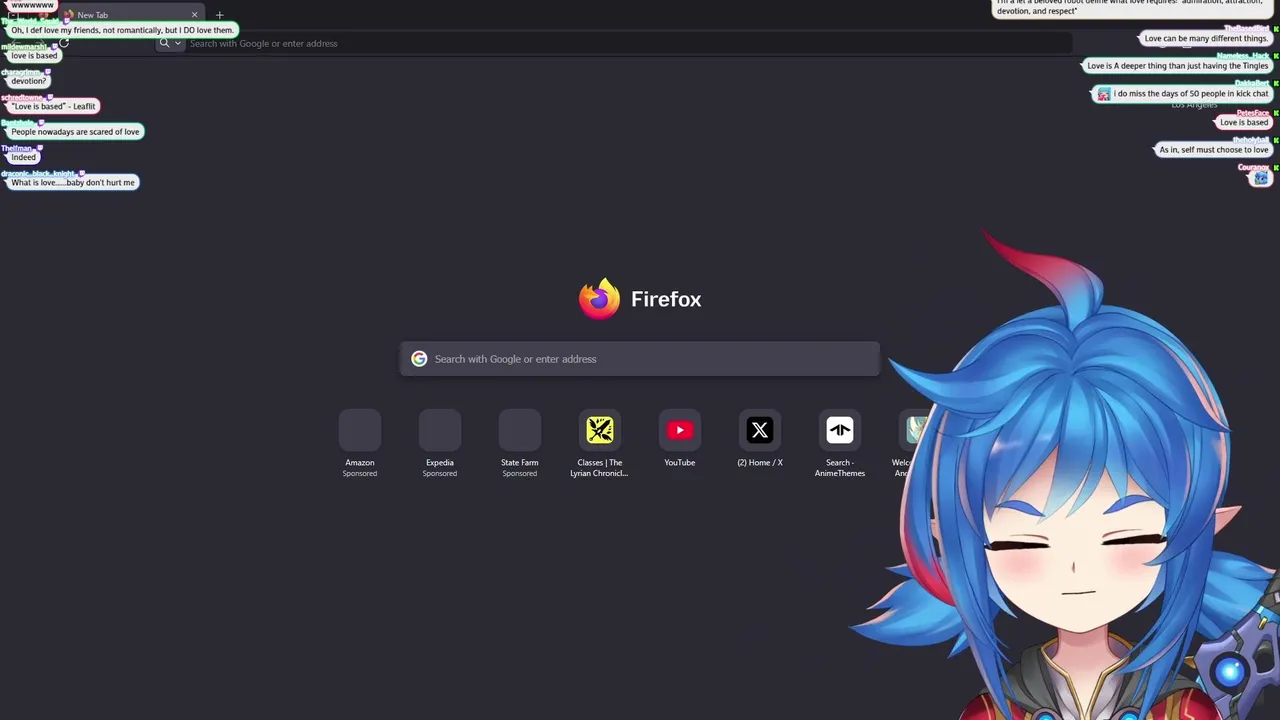Click the Firefox wordmark text
1280x720 pixels.
click(666, 299)
